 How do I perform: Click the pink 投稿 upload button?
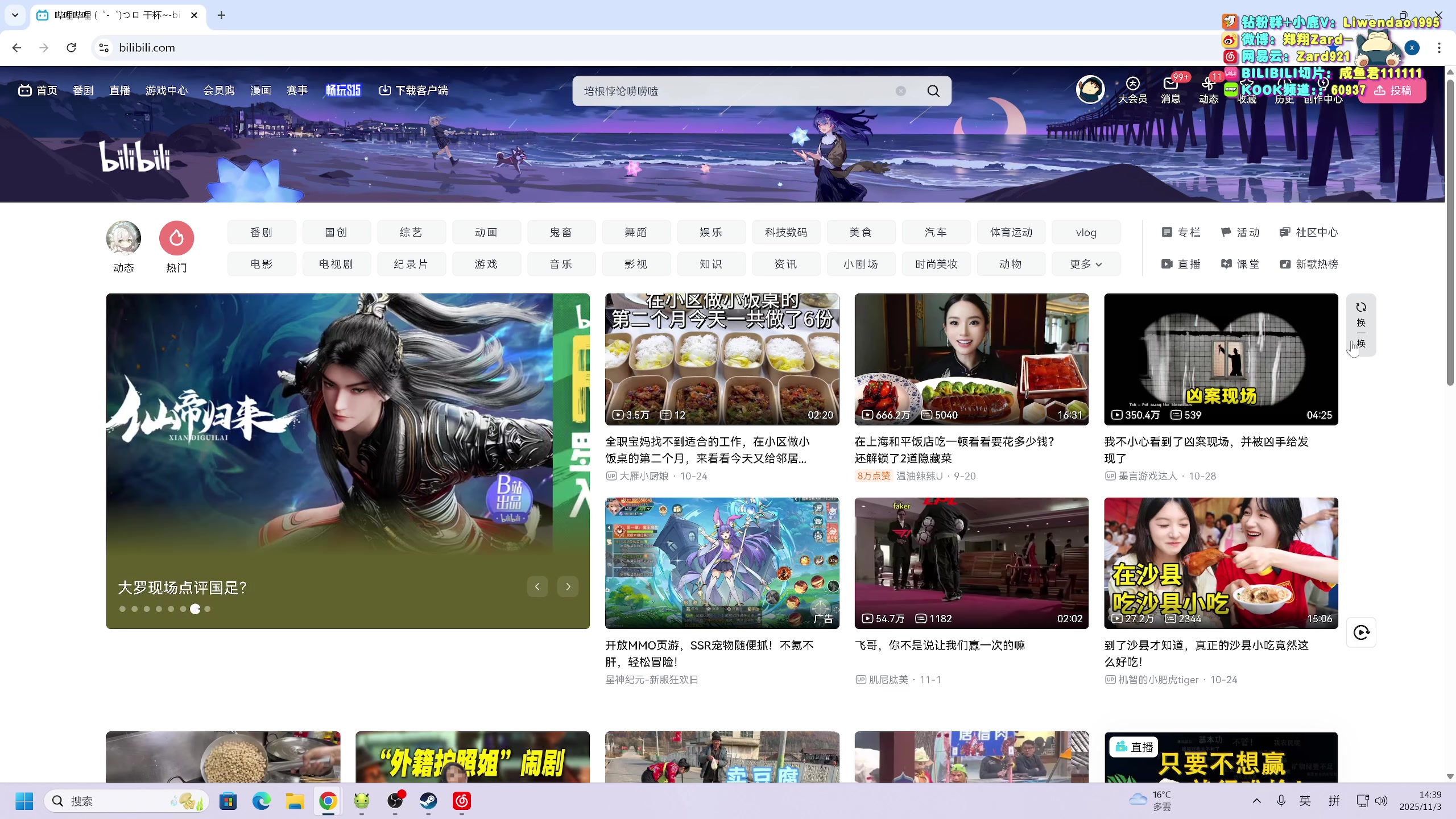1392,90
